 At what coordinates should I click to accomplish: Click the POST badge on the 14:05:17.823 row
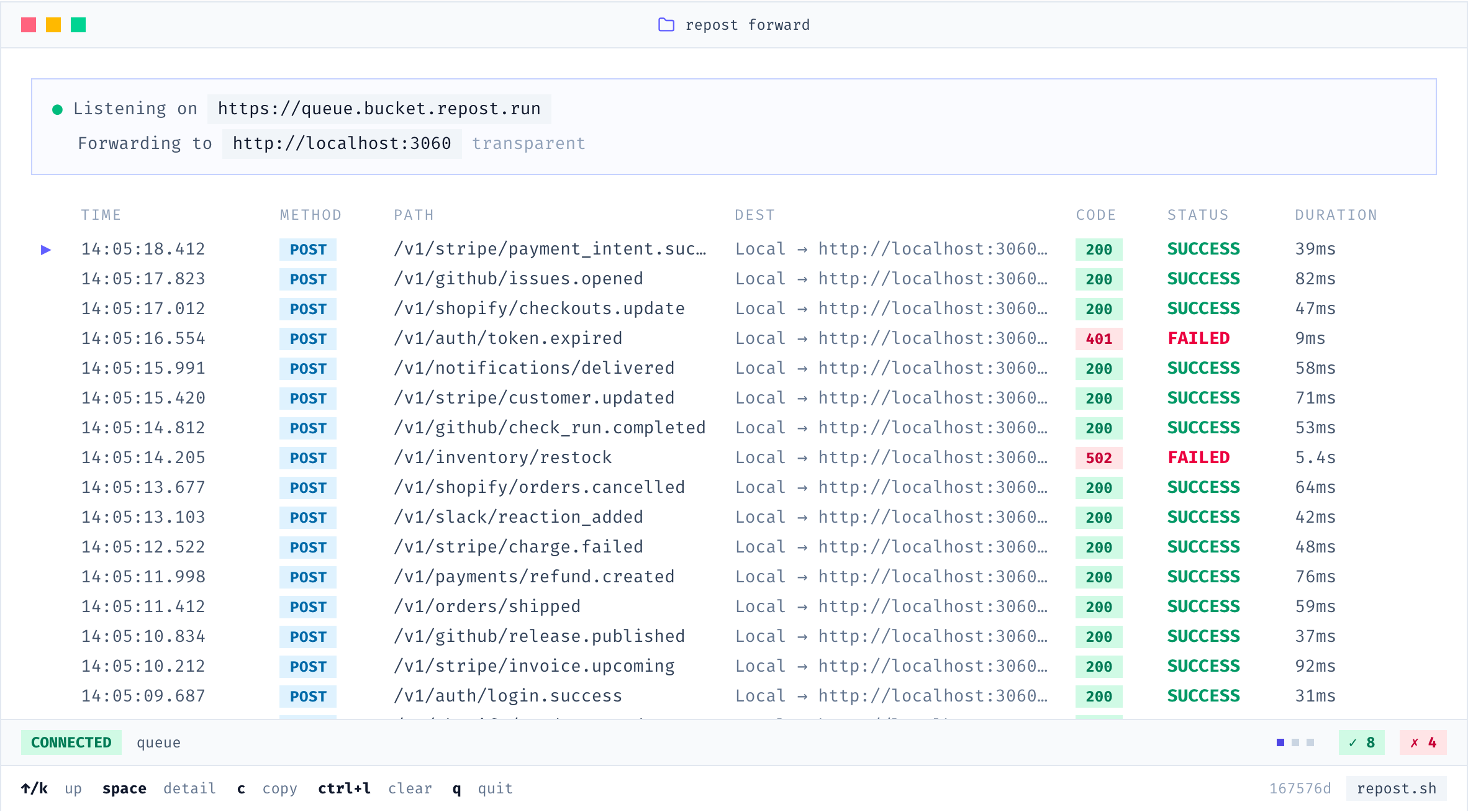tap(308, 279)
